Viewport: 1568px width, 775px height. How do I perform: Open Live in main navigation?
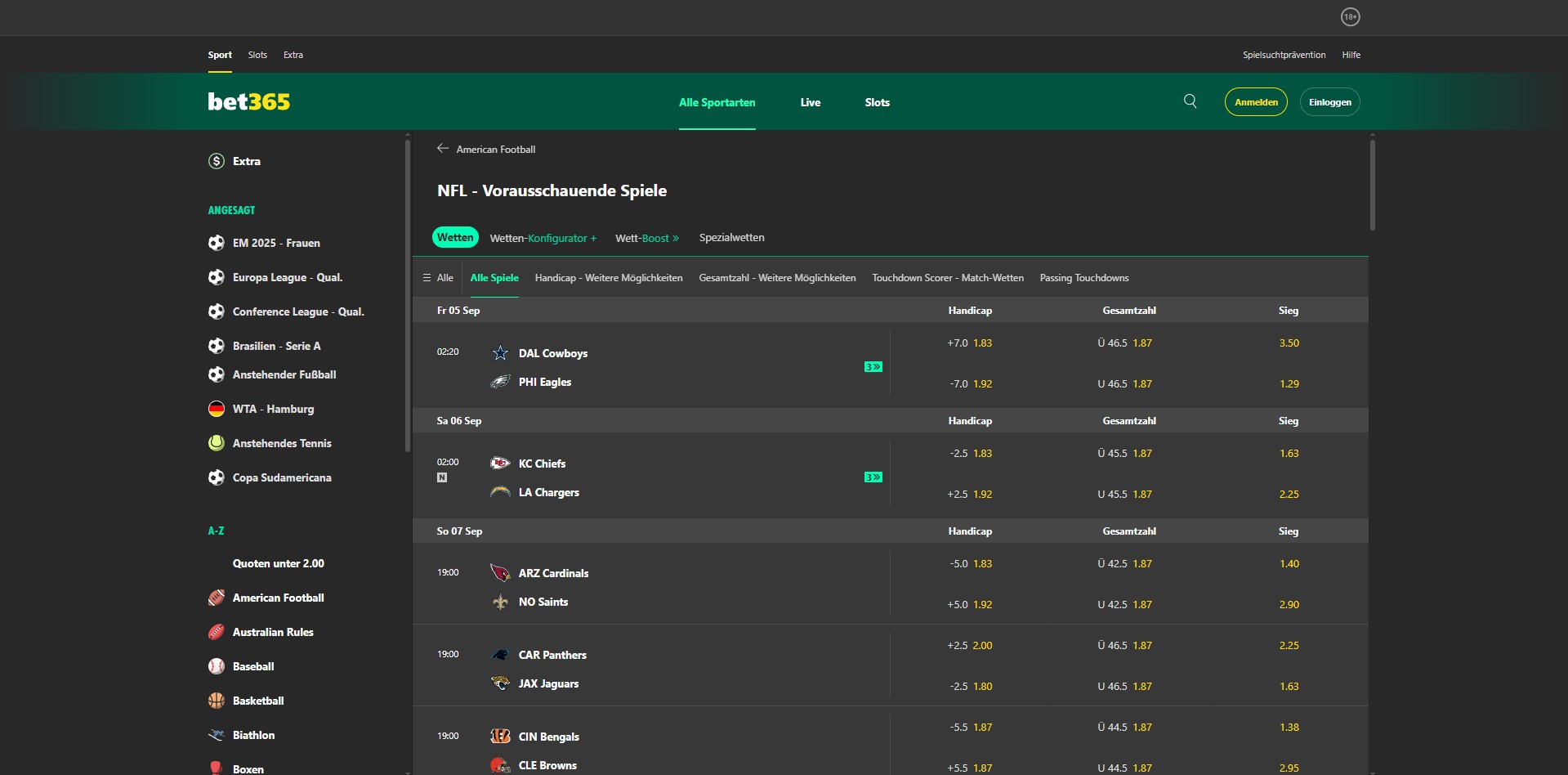(x=810, y=102)
